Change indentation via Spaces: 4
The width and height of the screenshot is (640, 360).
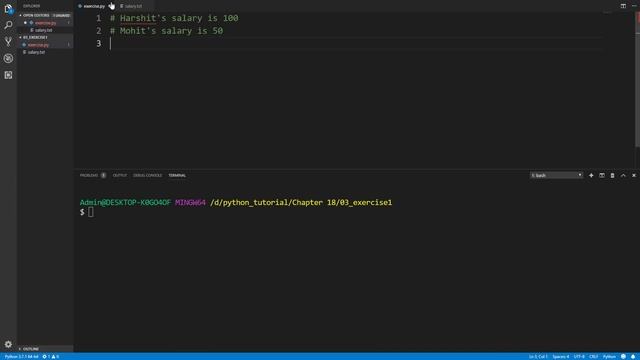coord(561,356)
